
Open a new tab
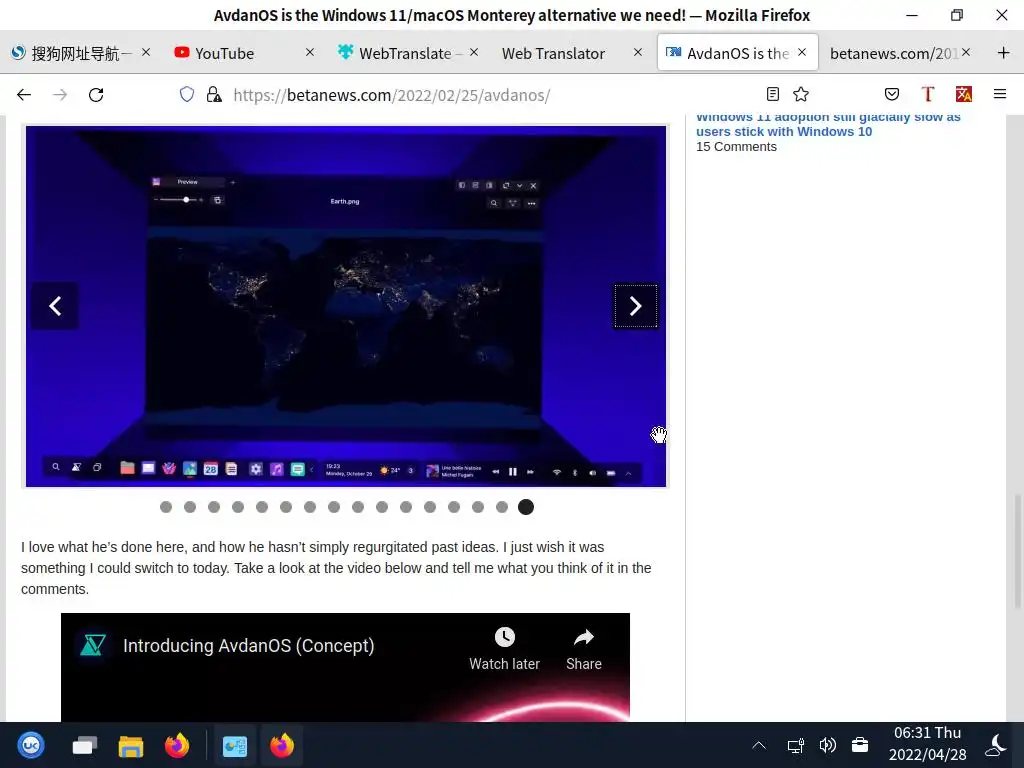click(1004, 53)
